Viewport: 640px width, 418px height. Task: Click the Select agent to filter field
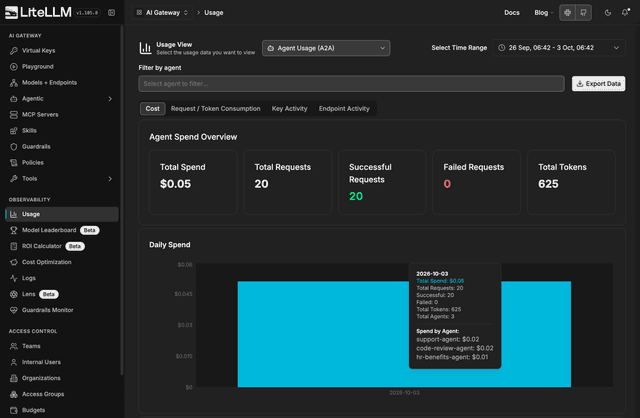click(351, 84)
